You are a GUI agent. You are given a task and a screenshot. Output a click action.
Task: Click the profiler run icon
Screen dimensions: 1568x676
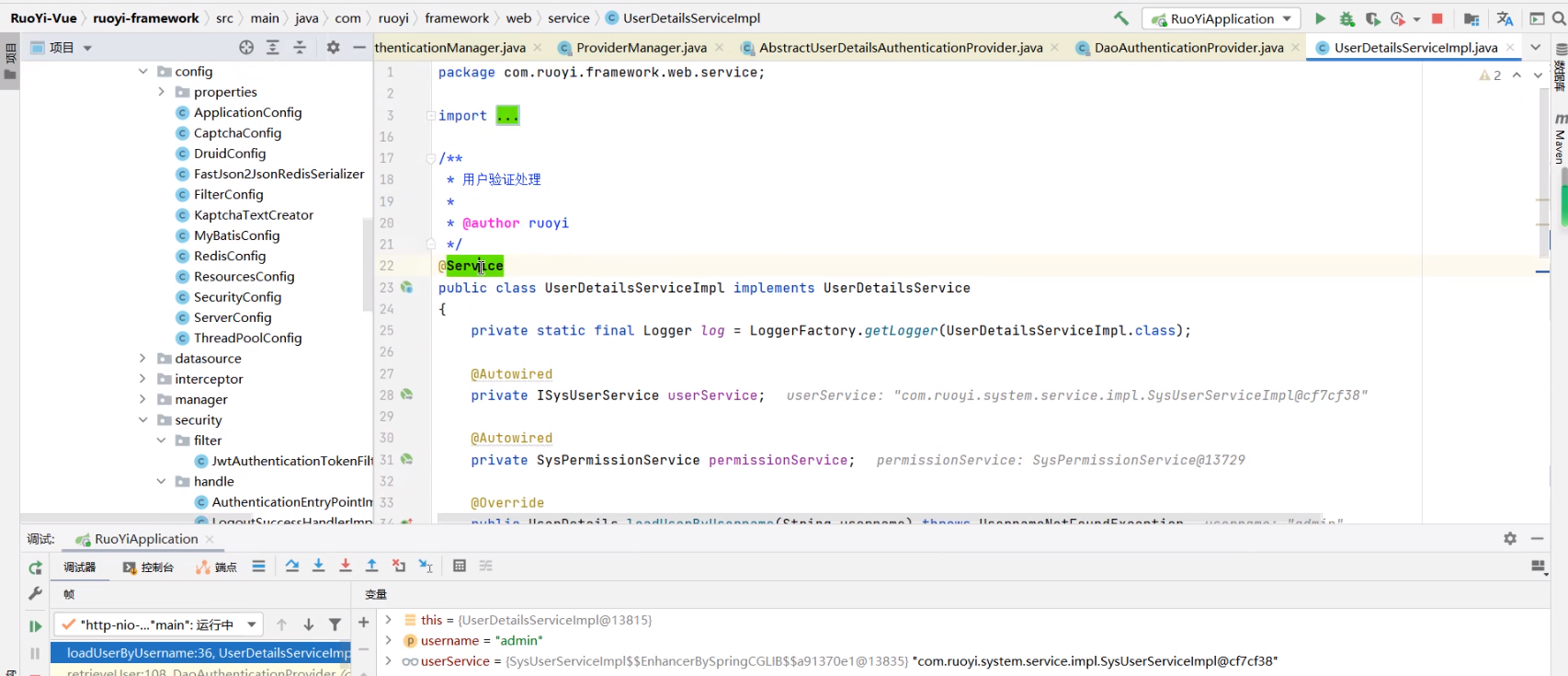1398,18
